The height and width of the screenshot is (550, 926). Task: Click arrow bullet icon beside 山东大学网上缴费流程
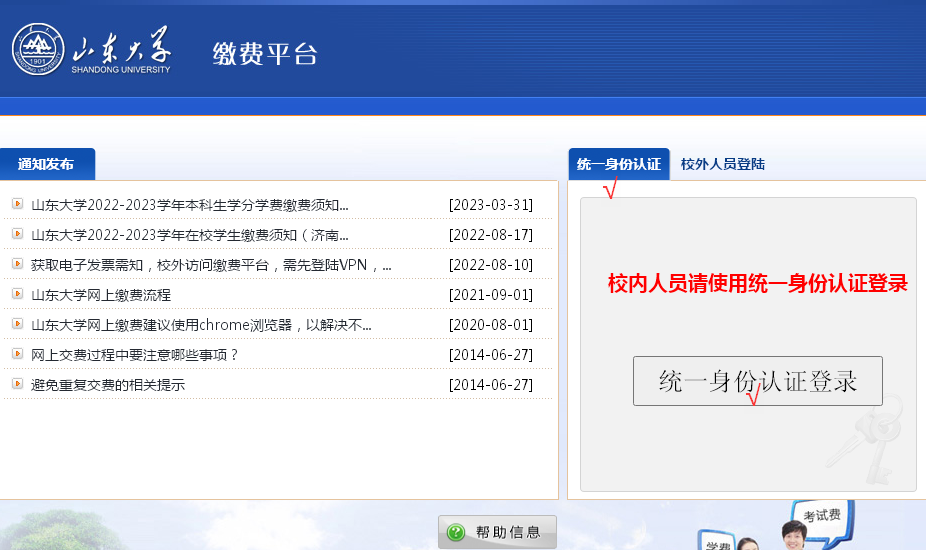(18, 294)
